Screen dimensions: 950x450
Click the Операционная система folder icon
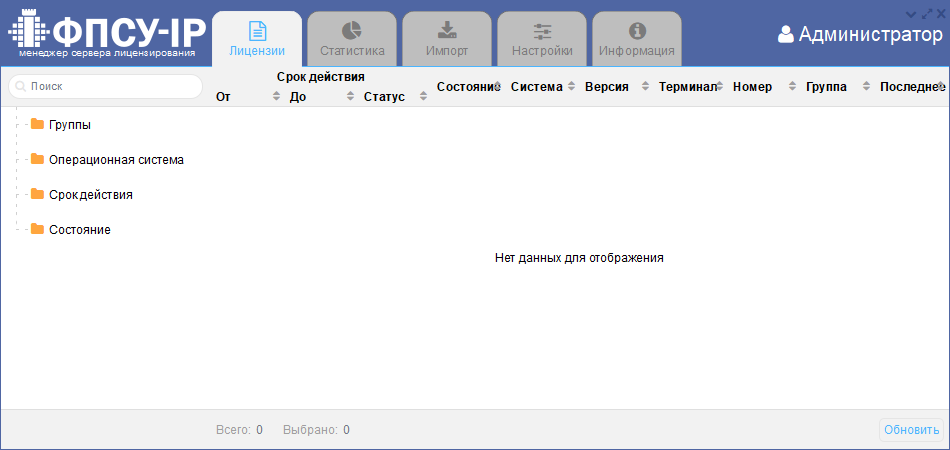[38, 159]
